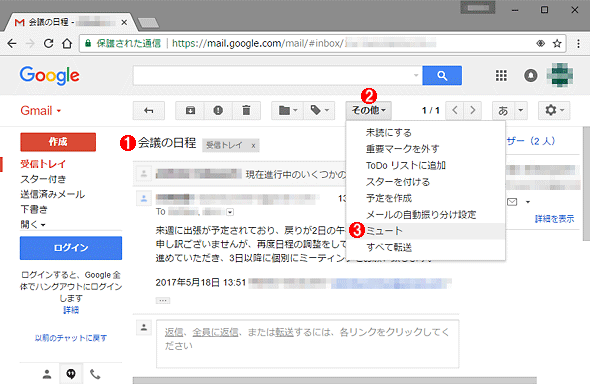Select 重要マークを外す menu item
The height and width of the screenshot is (384, 590).
(426, 149)
